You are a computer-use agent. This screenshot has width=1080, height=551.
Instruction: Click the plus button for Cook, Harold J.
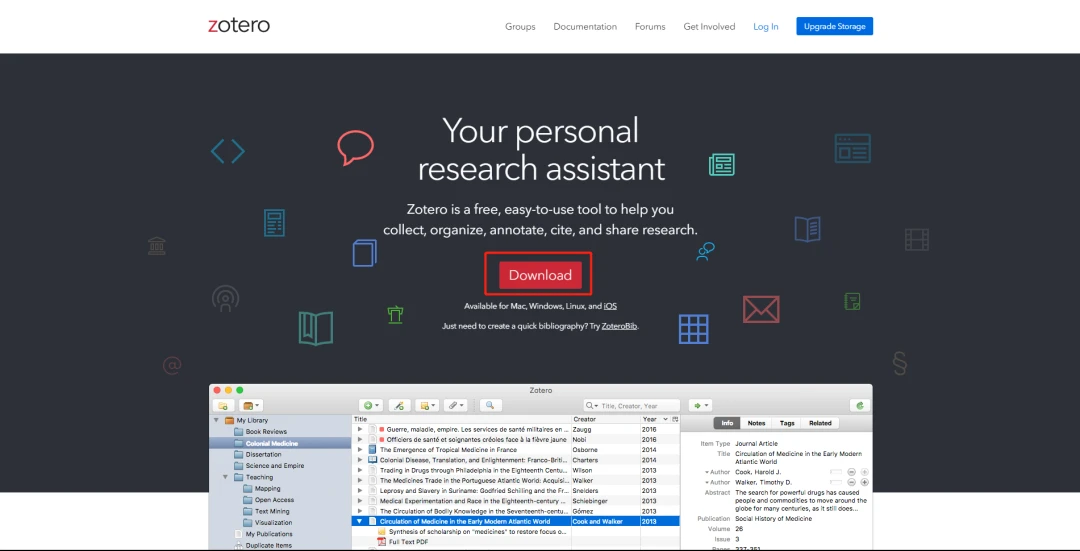[x=864, y=472]
